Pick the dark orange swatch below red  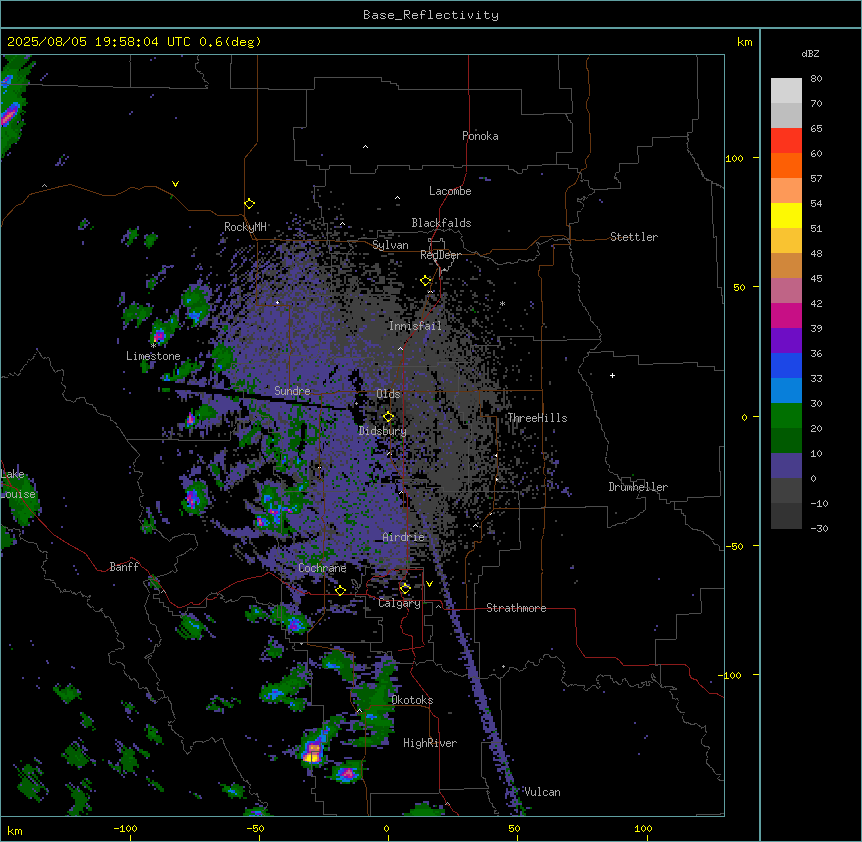(786, 165)
